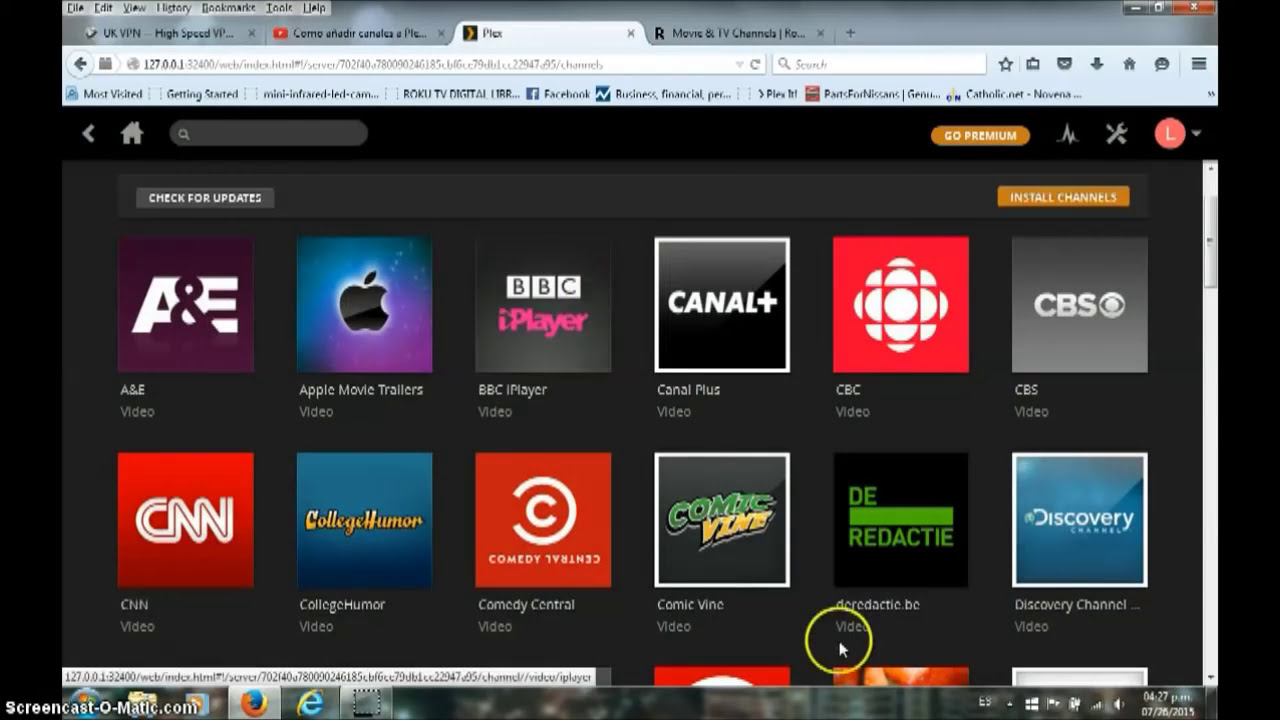Switch to the YouTube Como añadir canales tab

click(359, 33)
